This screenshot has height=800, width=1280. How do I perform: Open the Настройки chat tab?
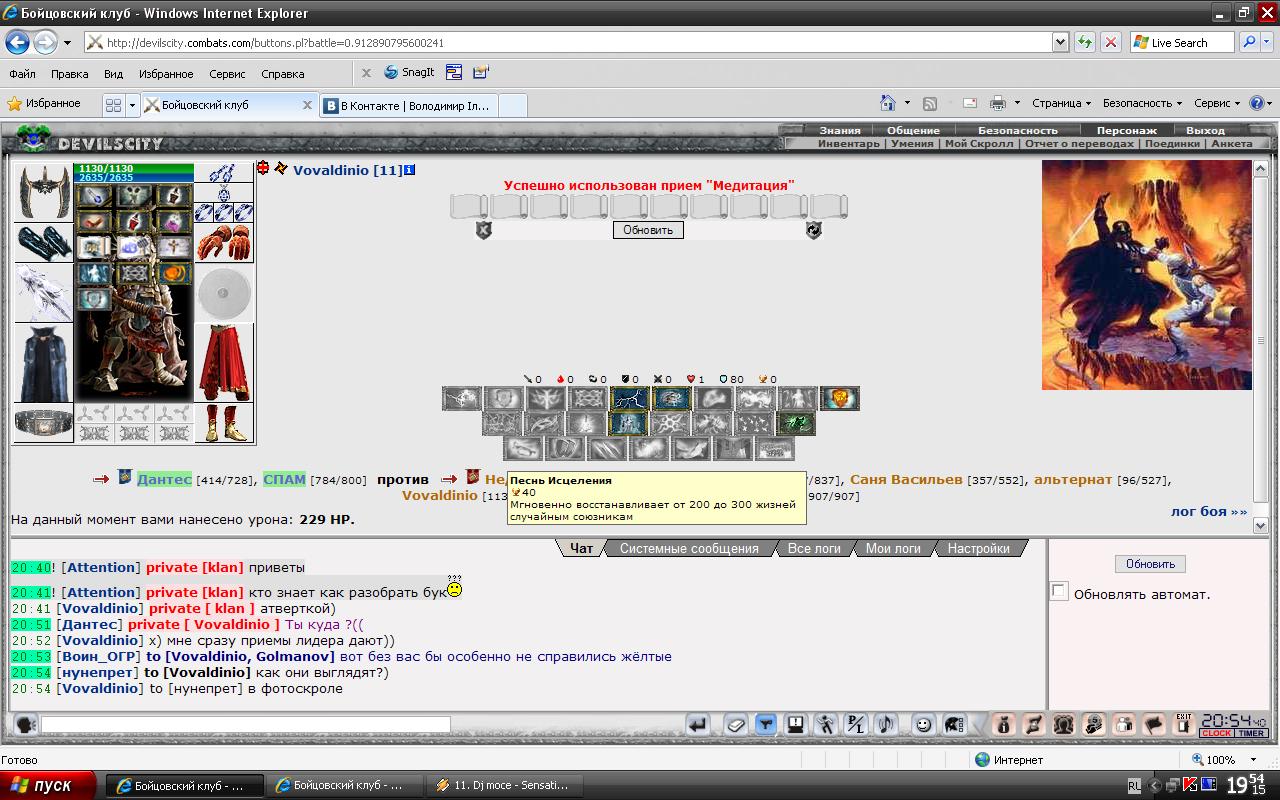point(978,548)
